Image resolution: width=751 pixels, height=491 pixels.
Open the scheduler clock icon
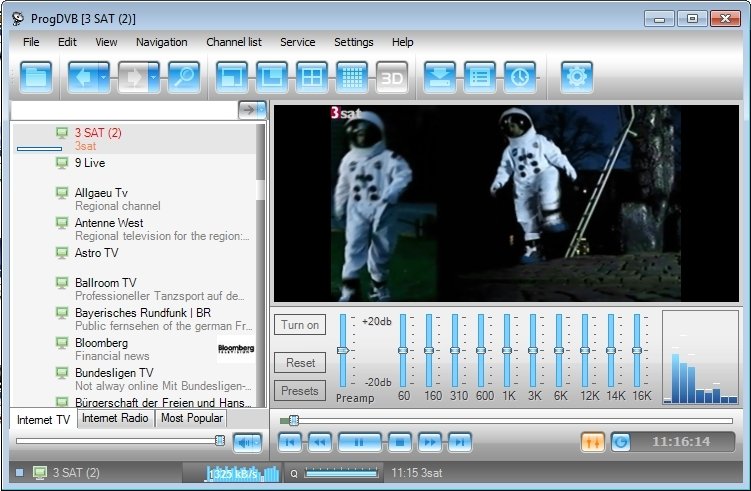coord(520,77)
